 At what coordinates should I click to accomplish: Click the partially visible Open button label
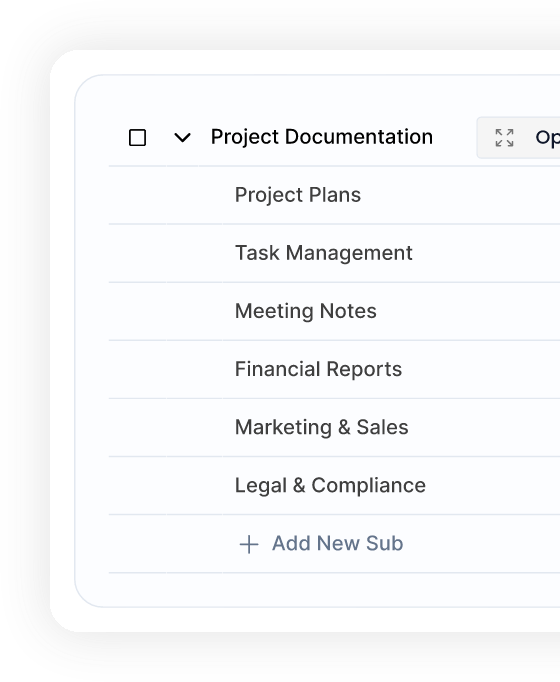547,138
